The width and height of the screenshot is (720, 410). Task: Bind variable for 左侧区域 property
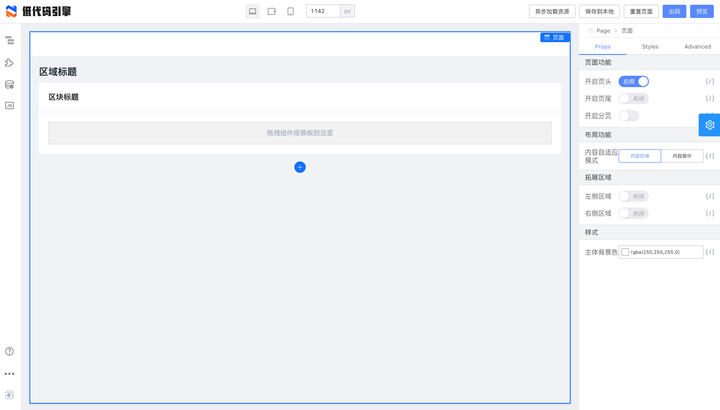coord(710,196)
